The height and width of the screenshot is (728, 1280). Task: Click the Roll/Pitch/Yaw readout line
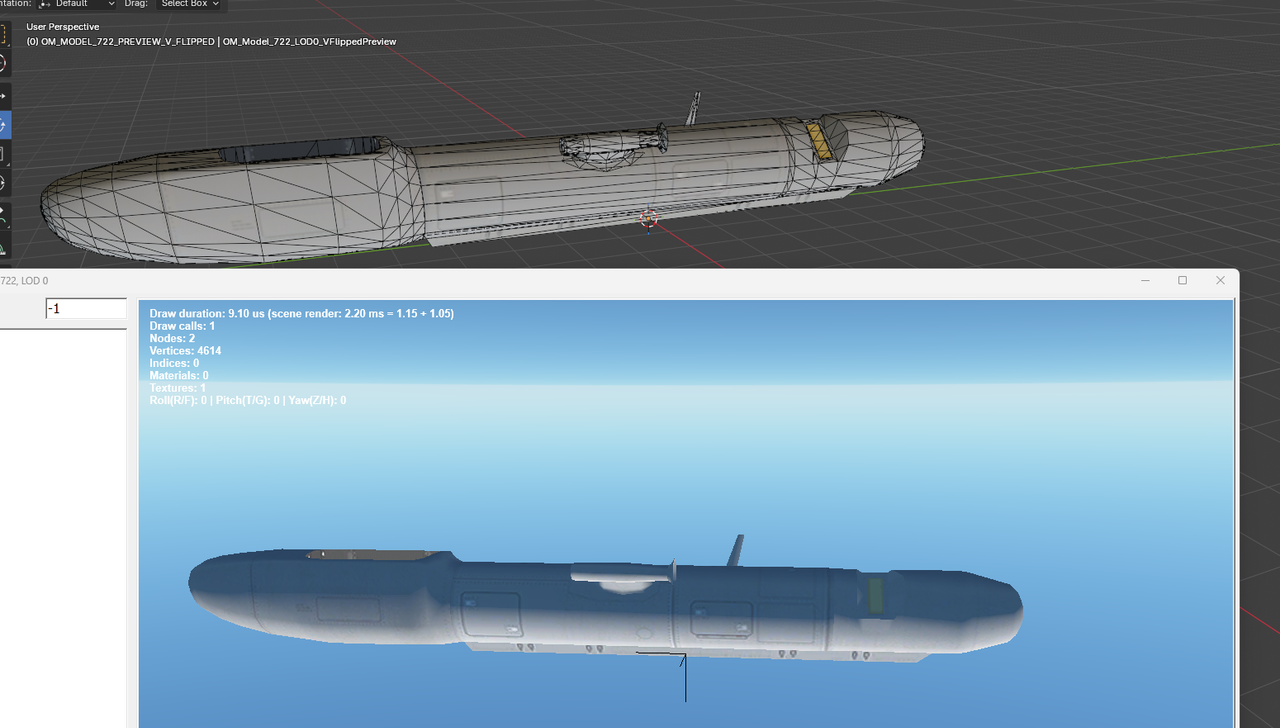pos(248,400)
